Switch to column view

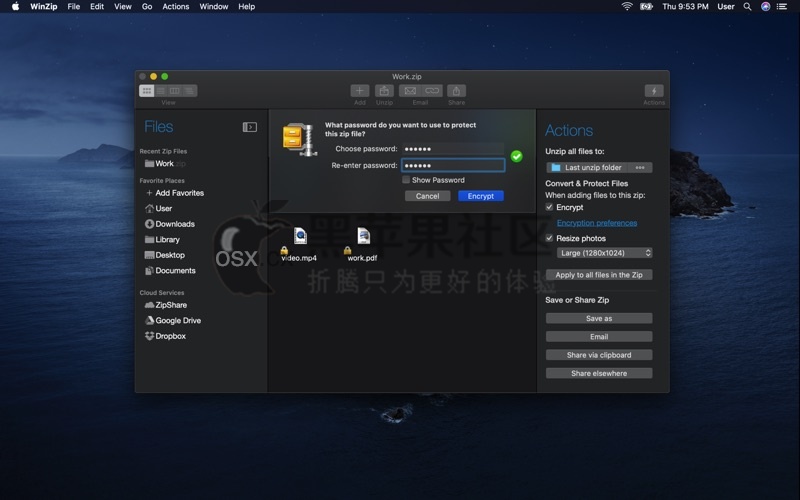point(175,91)
